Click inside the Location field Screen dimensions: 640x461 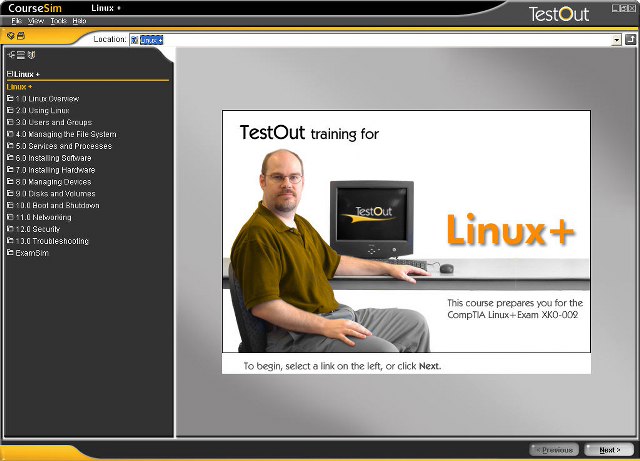click(376, 40)
